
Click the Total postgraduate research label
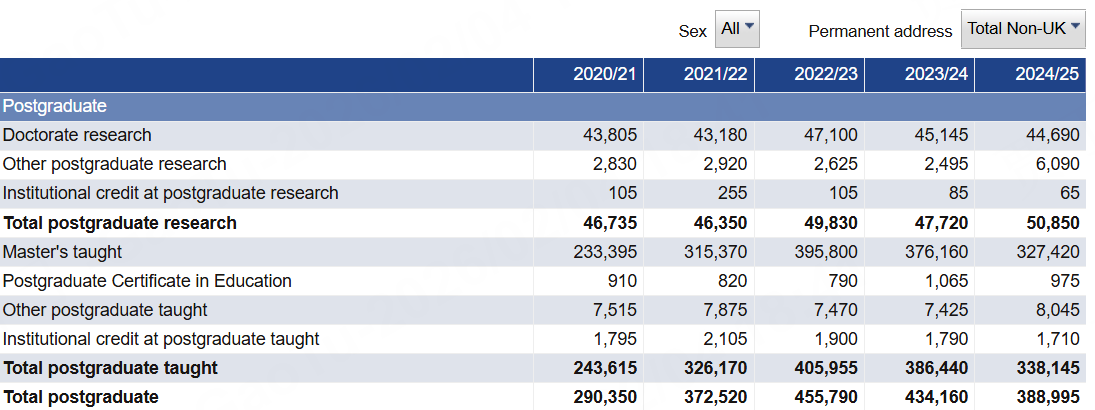120,223
